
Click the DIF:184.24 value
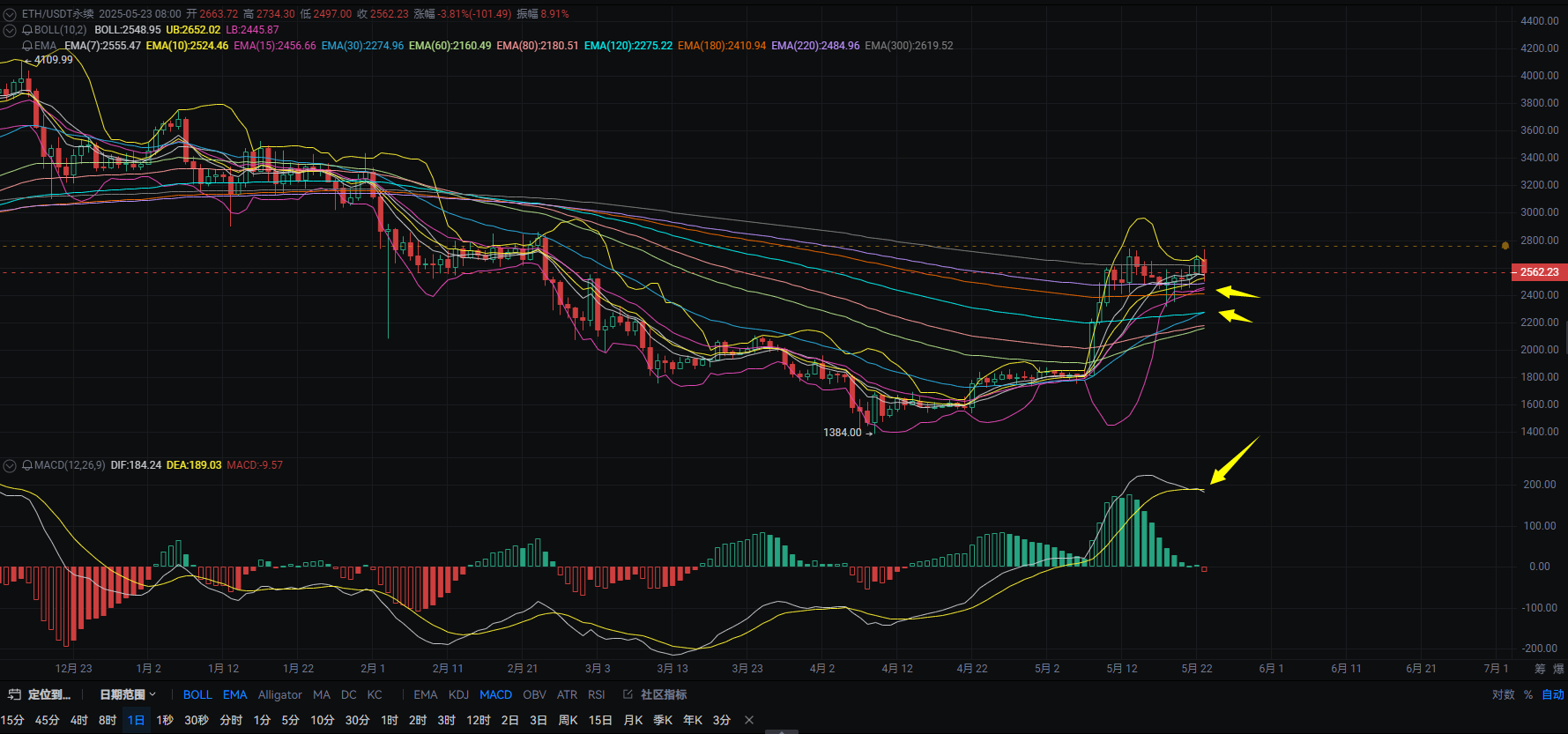click(x=136, y=465)
